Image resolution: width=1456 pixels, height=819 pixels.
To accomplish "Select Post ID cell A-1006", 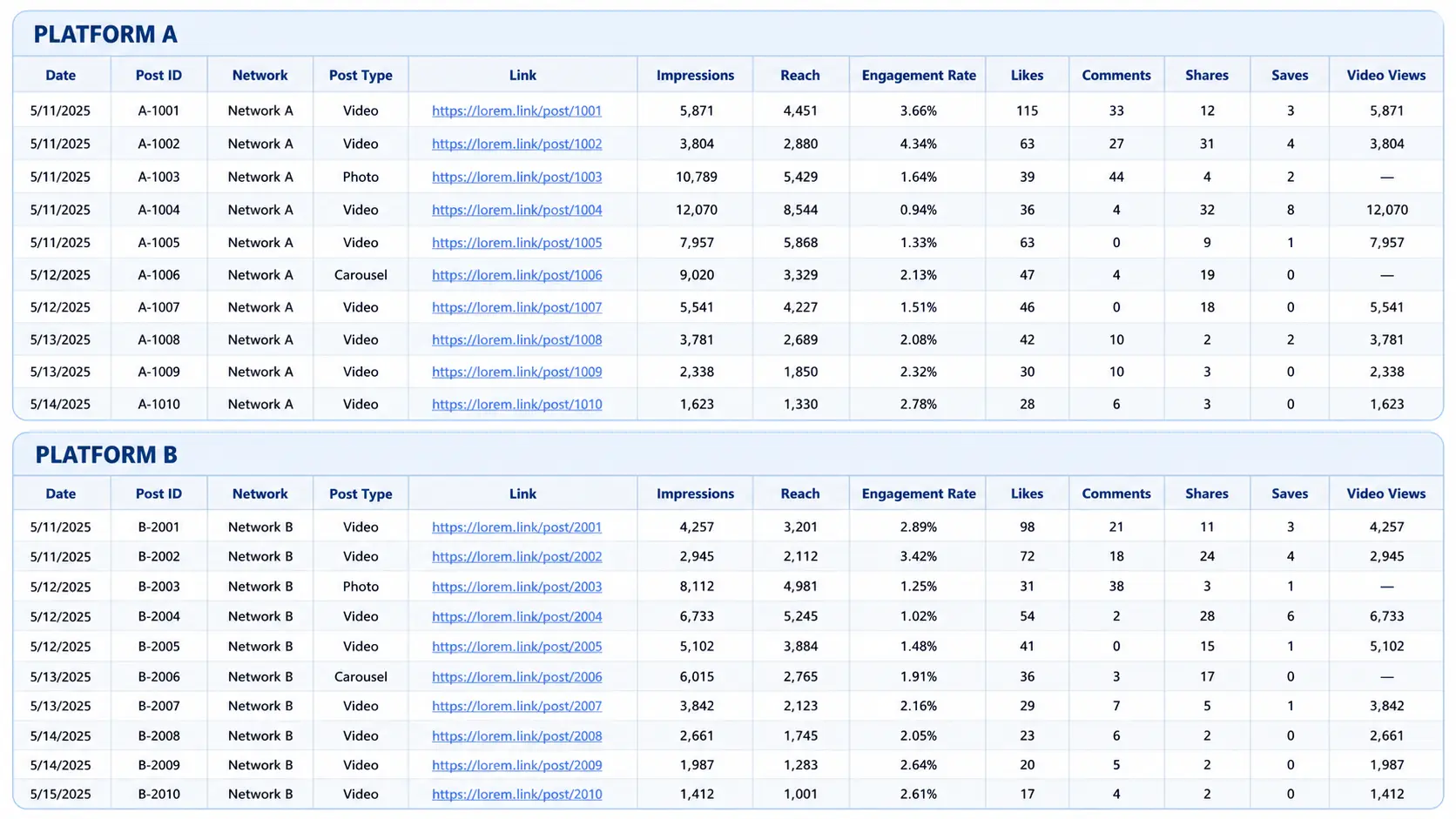I will 158,275.
